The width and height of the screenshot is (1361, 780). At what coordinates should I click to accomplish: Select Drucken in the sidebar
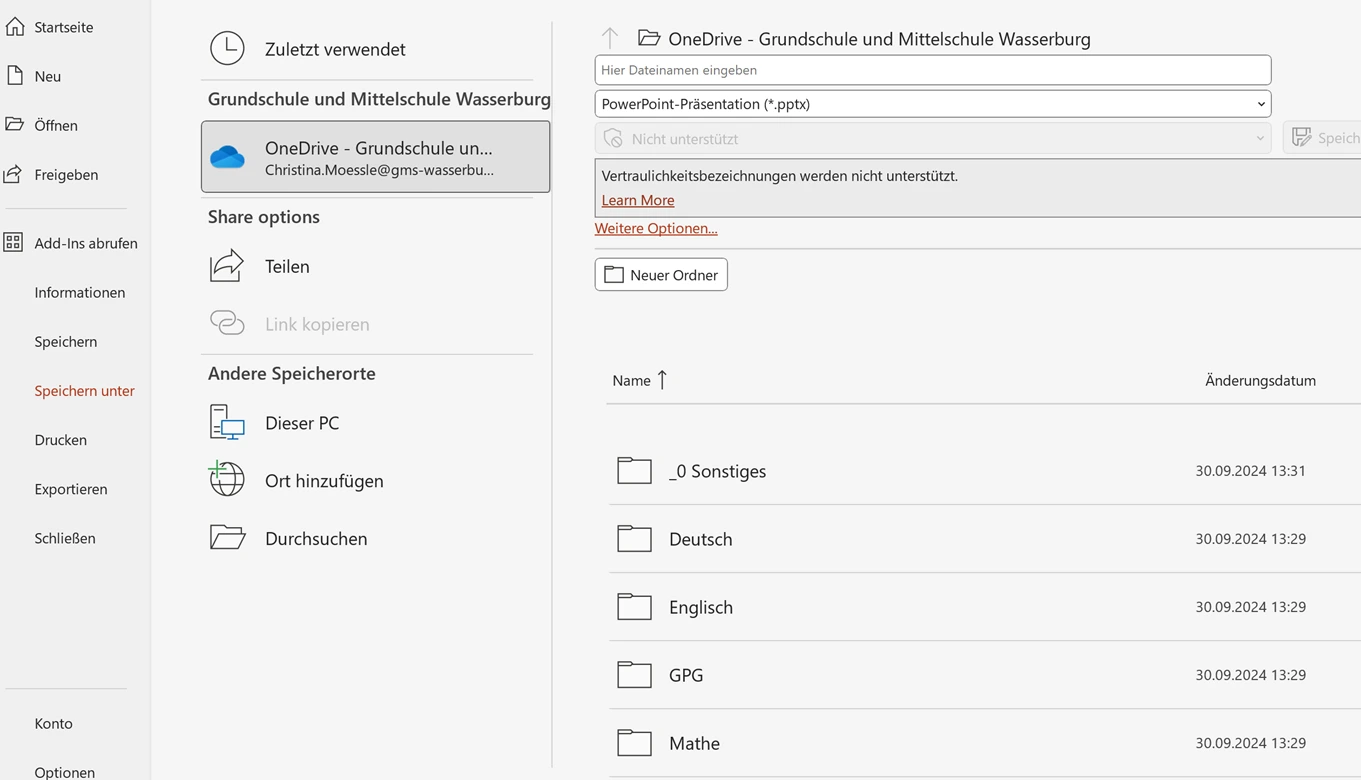click(x=61, y=440)
